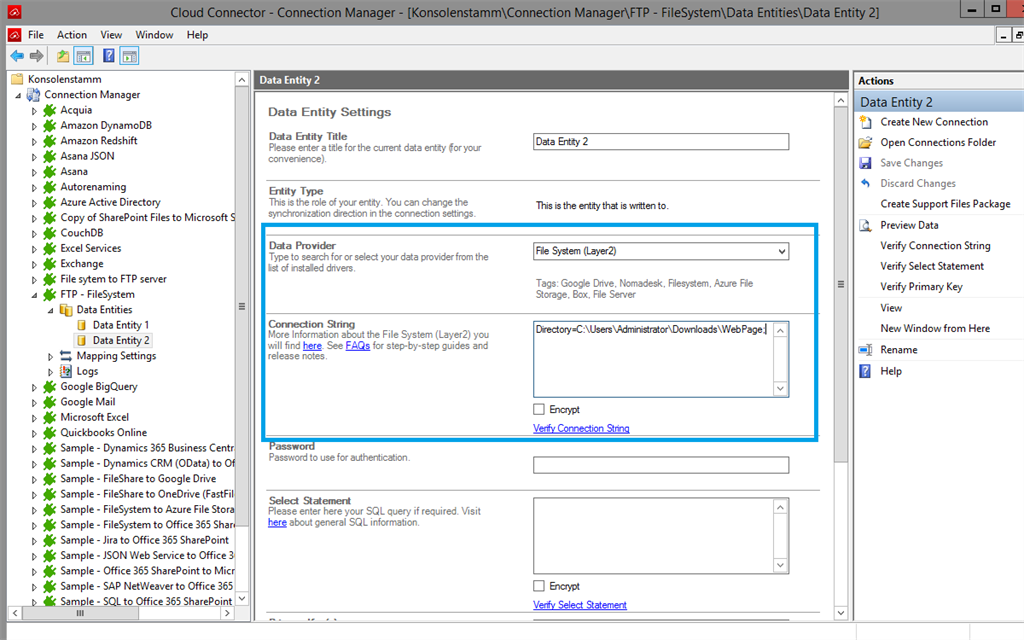Open the Window menu
This screenshot has width=1024, height=640.
pos(154,35)
